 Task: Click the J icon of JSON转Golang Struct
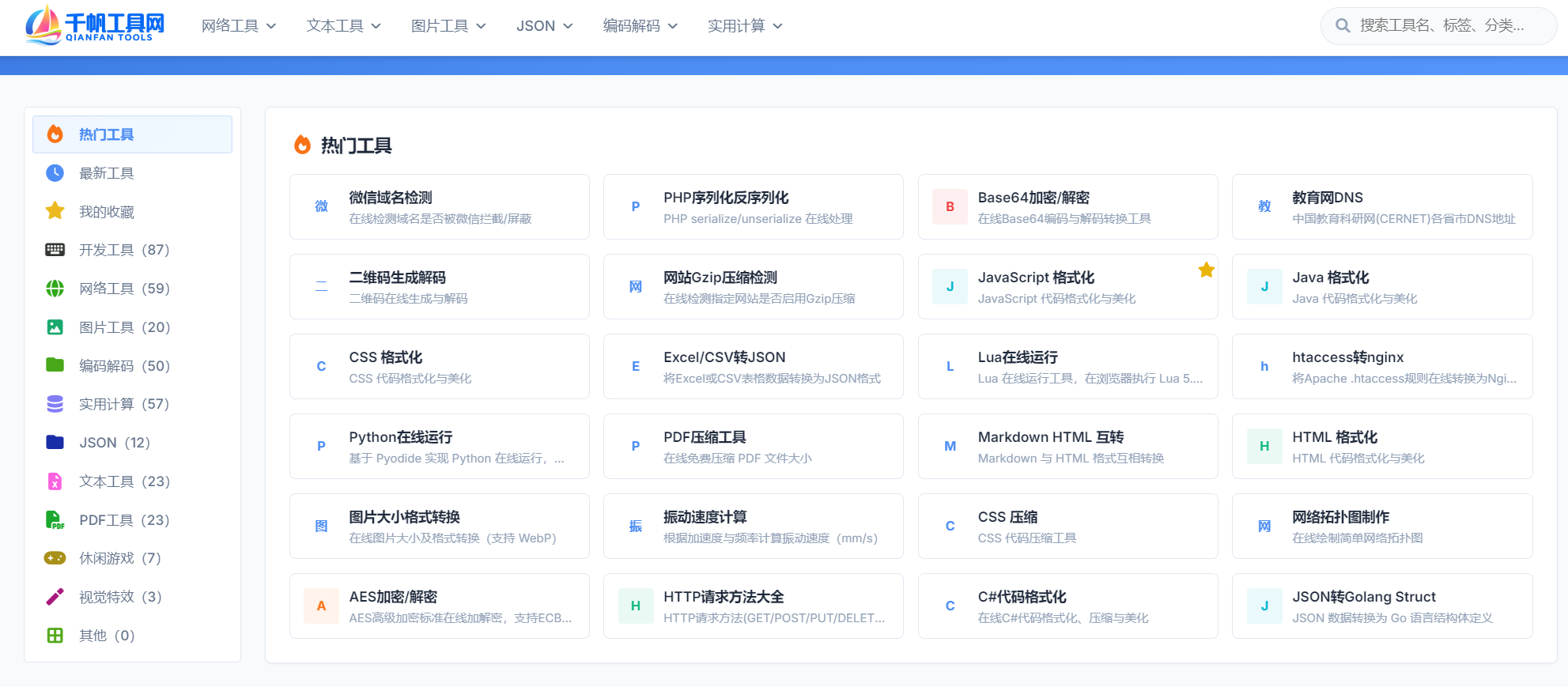1264,606
